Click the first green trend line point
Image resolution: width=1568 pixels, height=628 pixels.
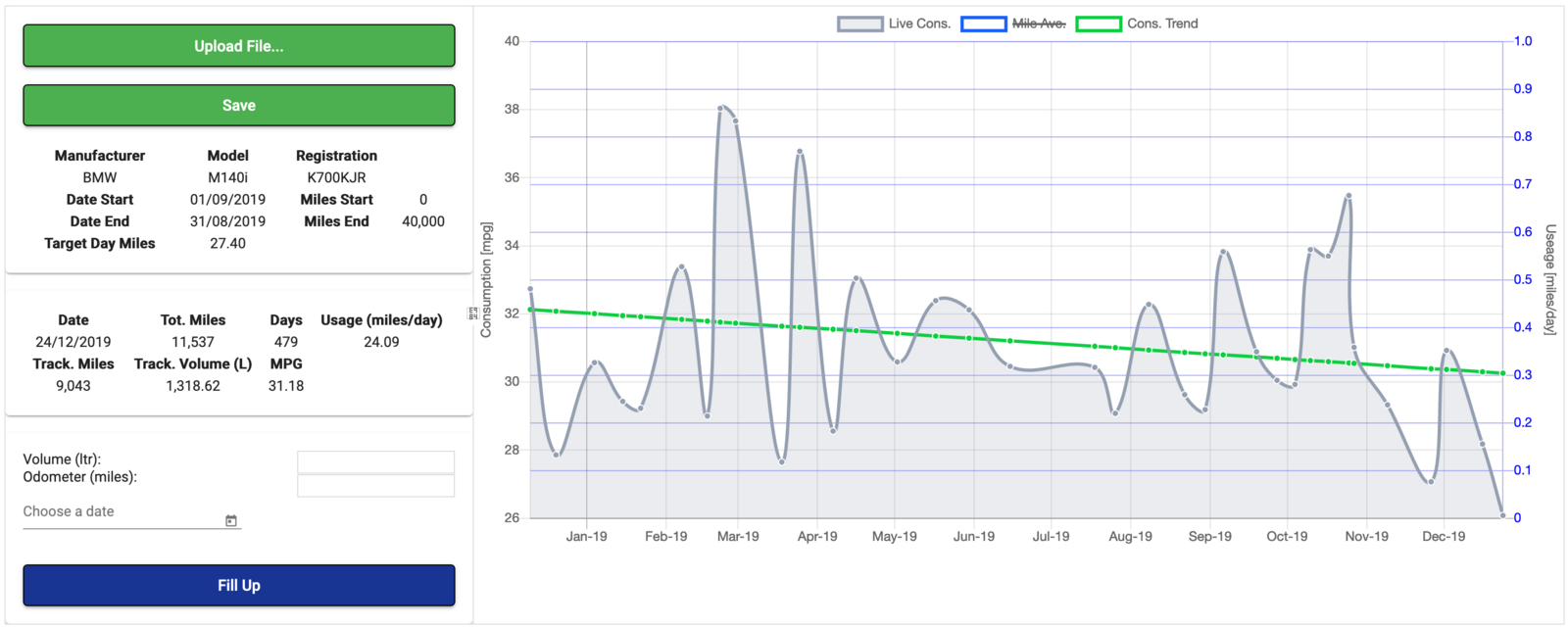click(x=531, y=310)
